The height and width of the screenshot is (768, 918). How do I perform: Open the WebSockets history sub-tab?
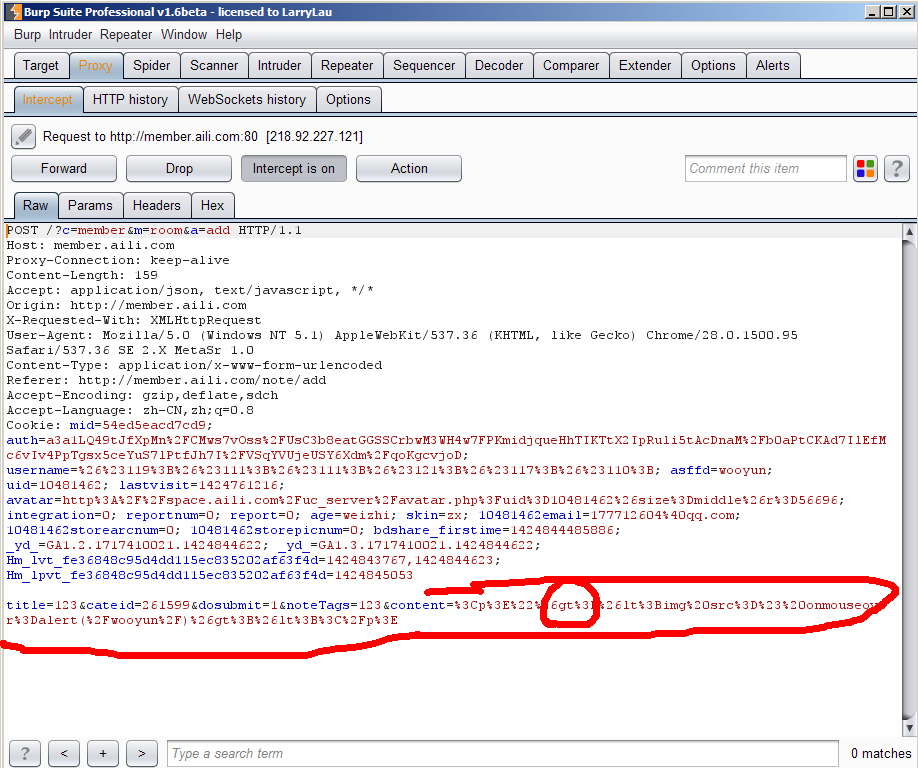pos(246,100)
